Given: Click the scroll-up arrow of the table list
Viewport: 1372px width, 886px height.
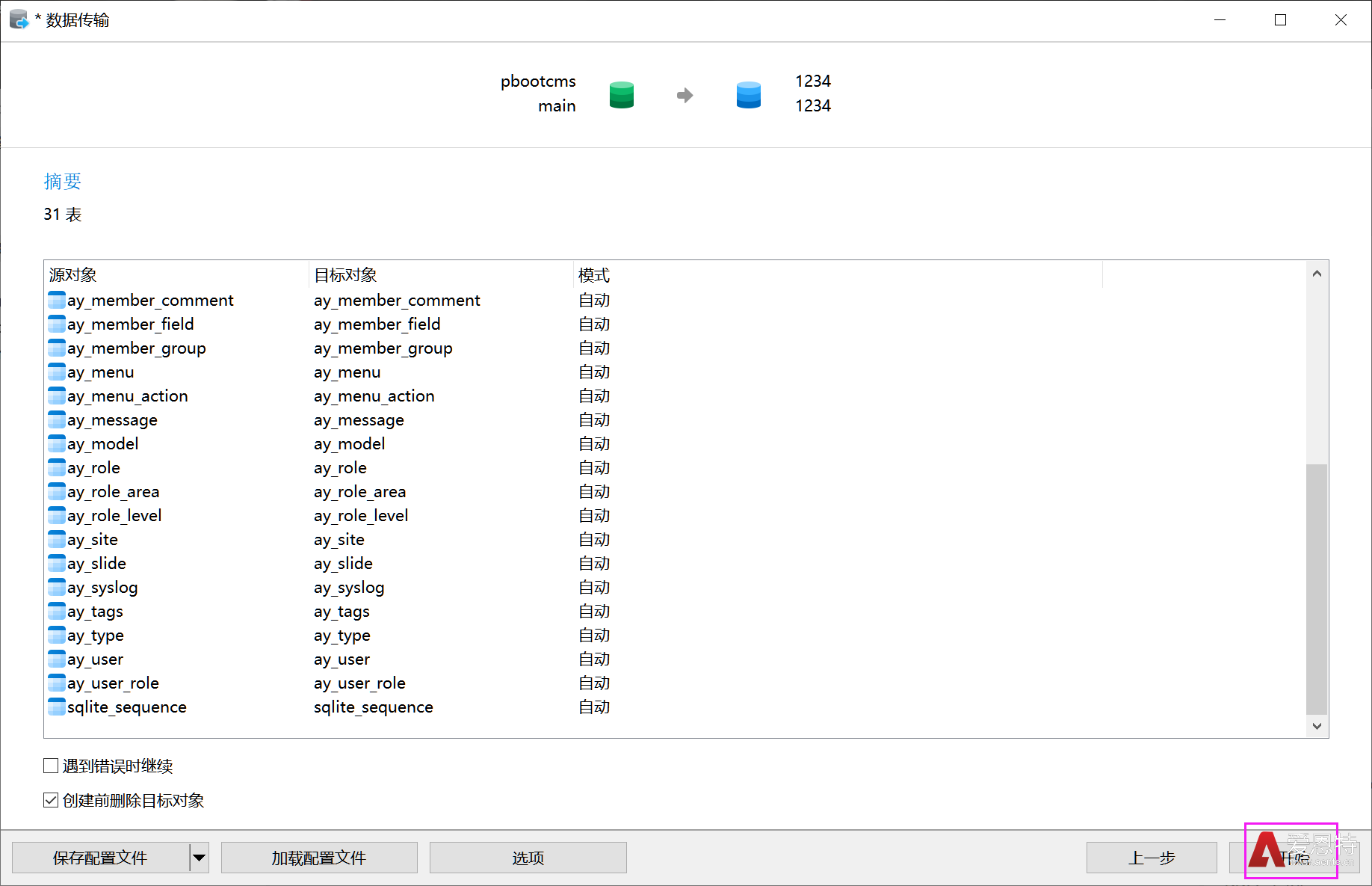Looking at the screenshot, I should coord(1317,274).
